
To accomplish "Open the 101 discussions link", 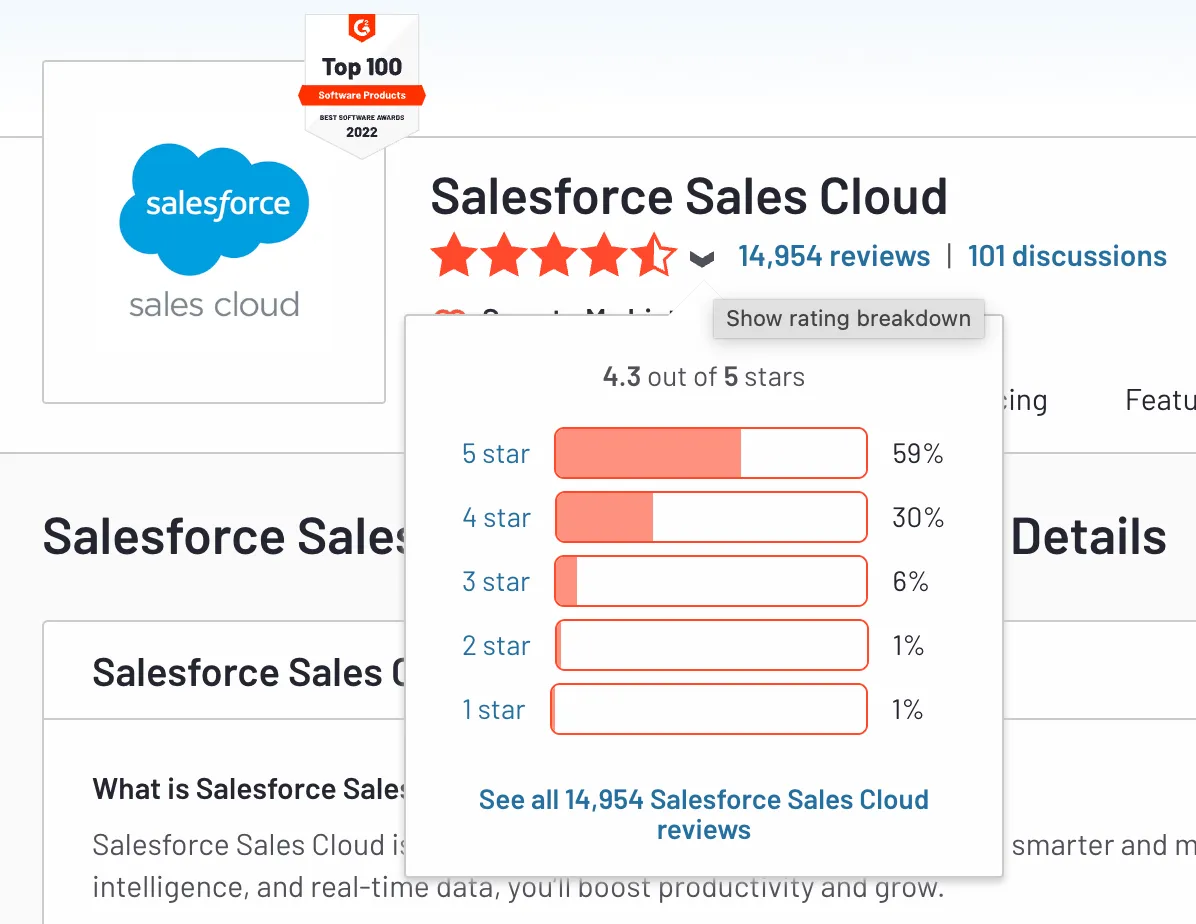I will (x=1067, y=256).
